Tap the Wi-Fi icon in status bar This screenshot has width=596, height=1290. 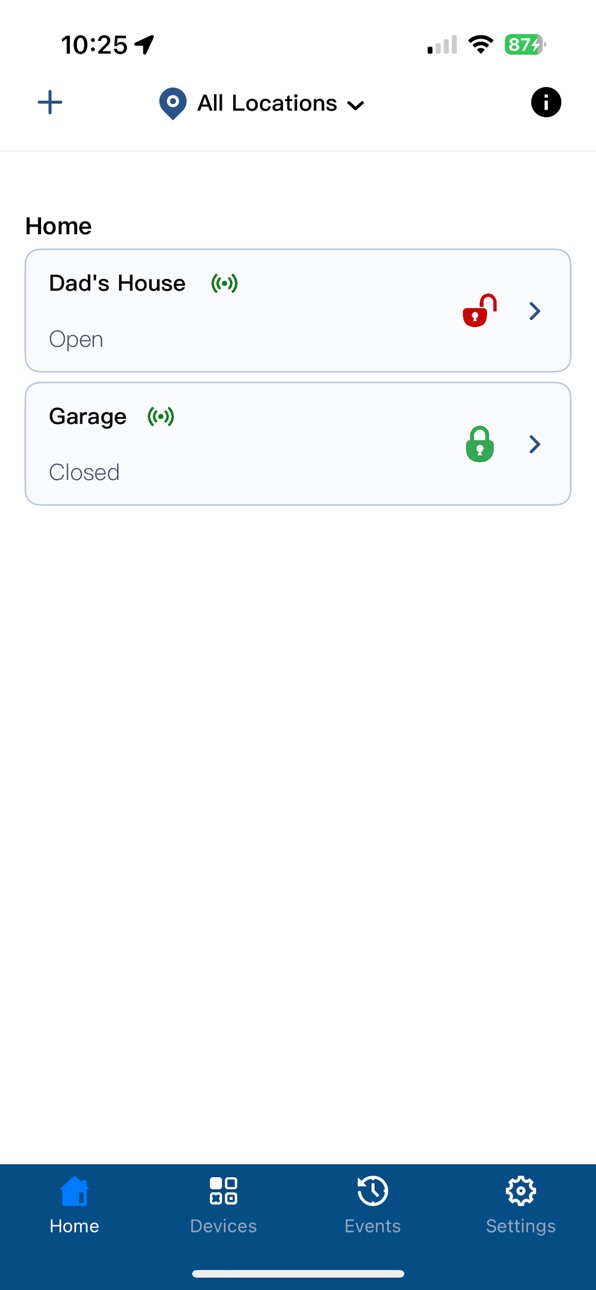[x=481, y=45]
